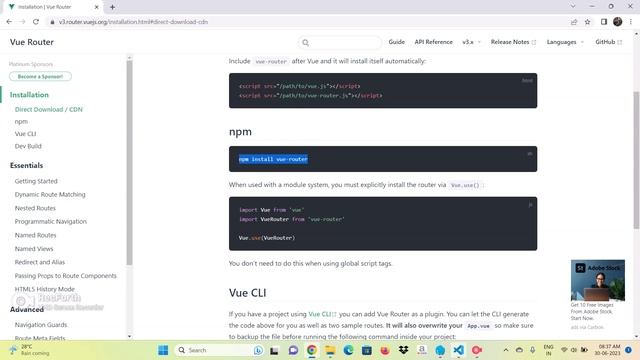Image resolution: width=640 pixels, height=360 pixels.
Task: Open the GitHub nav link
Action: (608, 42)
